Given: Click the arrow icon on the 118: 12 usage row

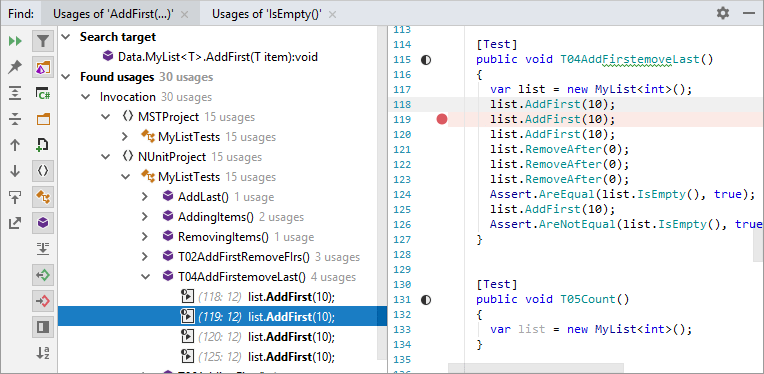Looking at the screenshot, I should click(x=187, y=297).
